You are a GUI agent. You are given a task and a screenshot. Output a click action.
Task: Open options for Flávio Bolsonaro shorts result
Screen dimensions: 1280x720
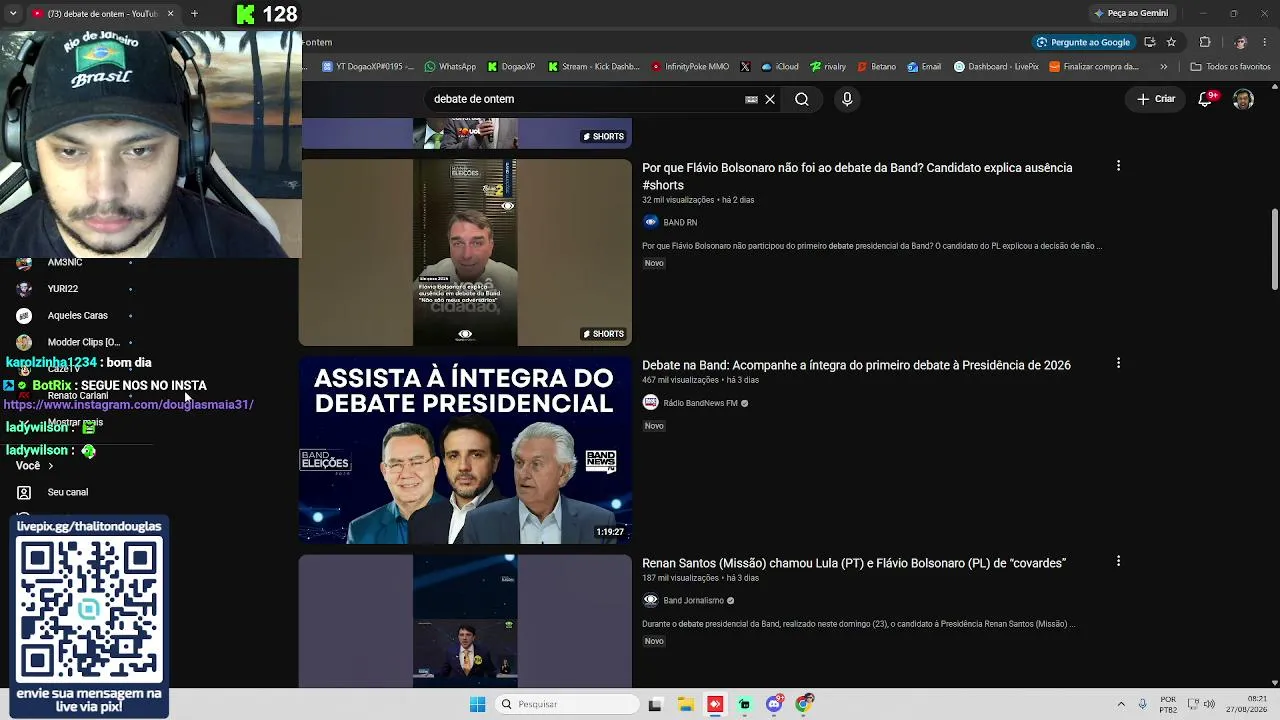coord(1118,166)
